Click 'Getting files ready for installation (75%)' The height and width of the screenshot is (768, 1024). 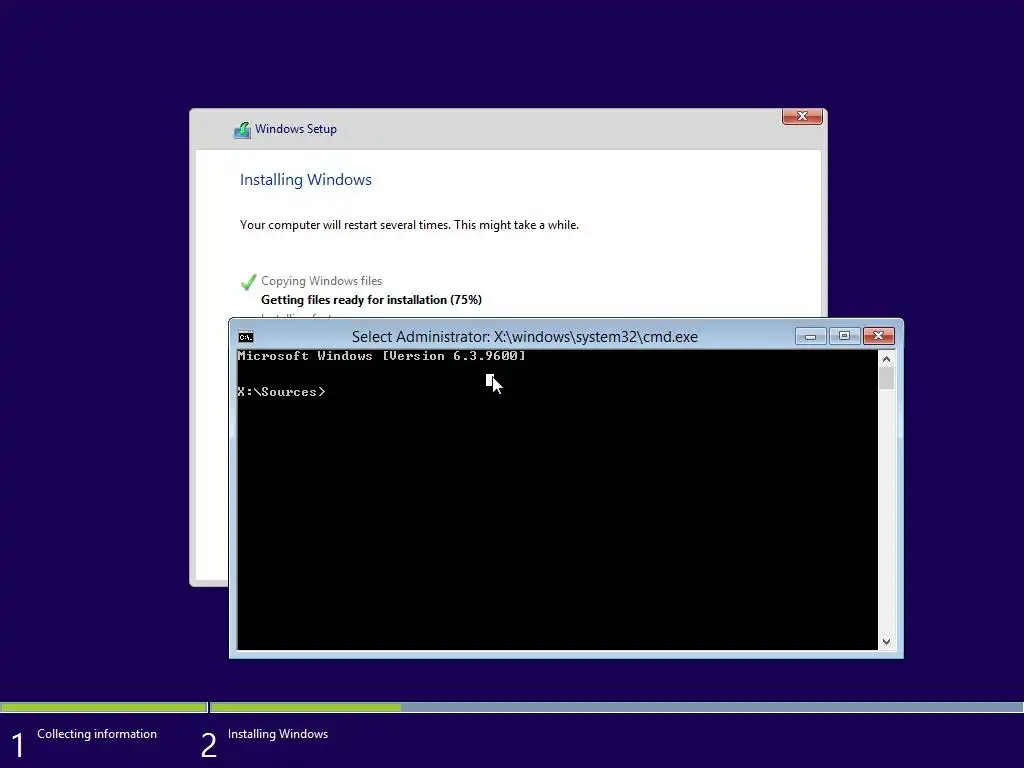pos(371,300)
